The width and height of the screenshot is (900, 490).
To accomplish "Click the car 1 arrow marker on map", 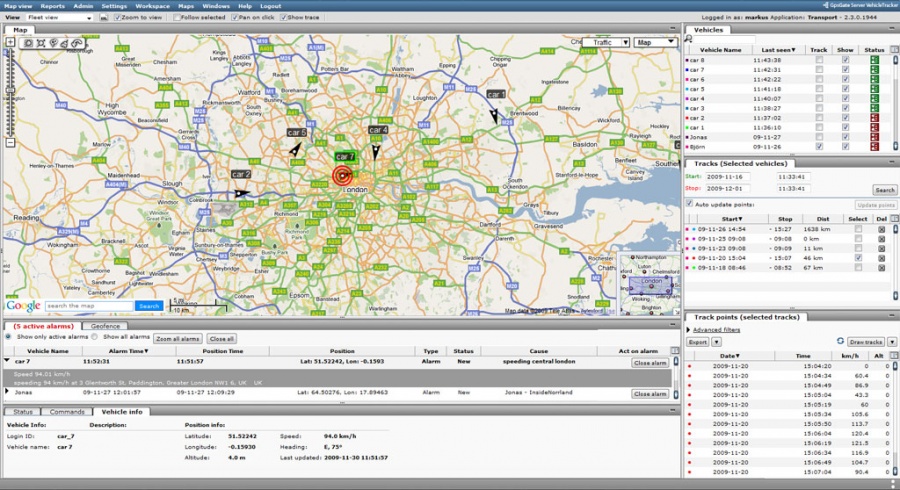I will pyautogui.click(x=494, y=116).
